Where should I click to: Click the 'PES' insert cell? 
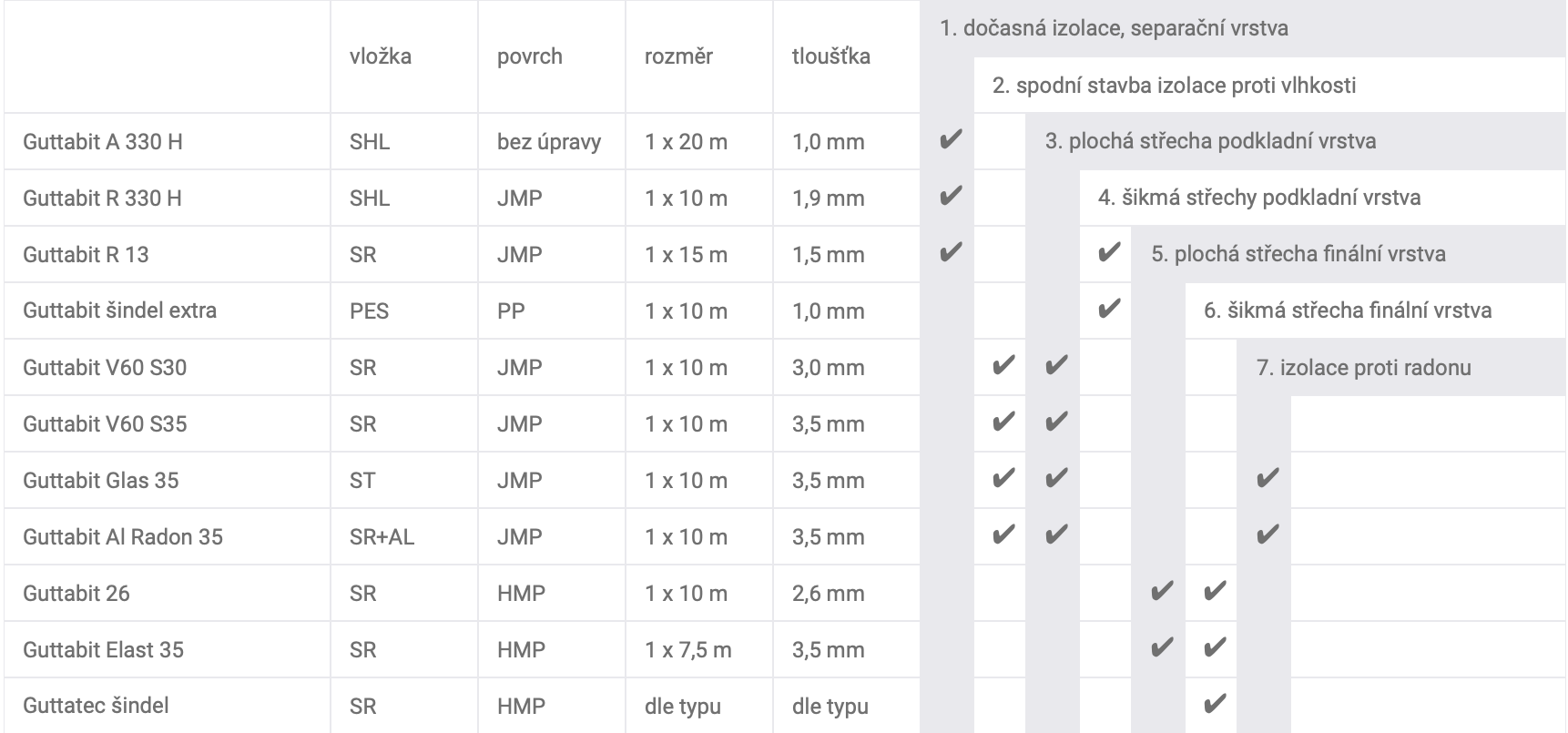point(369,311)
